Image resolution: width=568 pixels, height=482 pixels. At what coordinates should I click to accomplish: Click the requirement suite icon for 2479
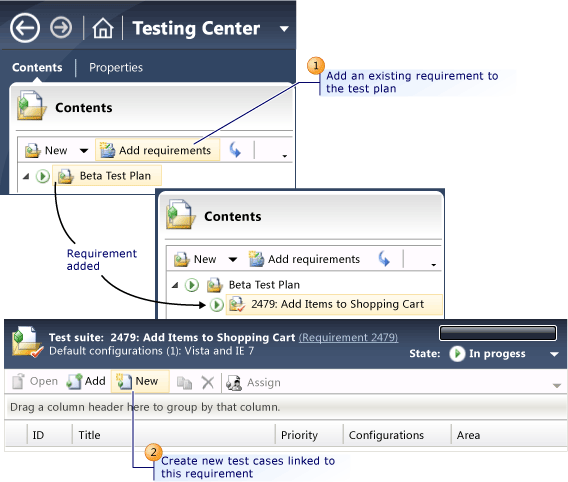click(x=237, y=304)
